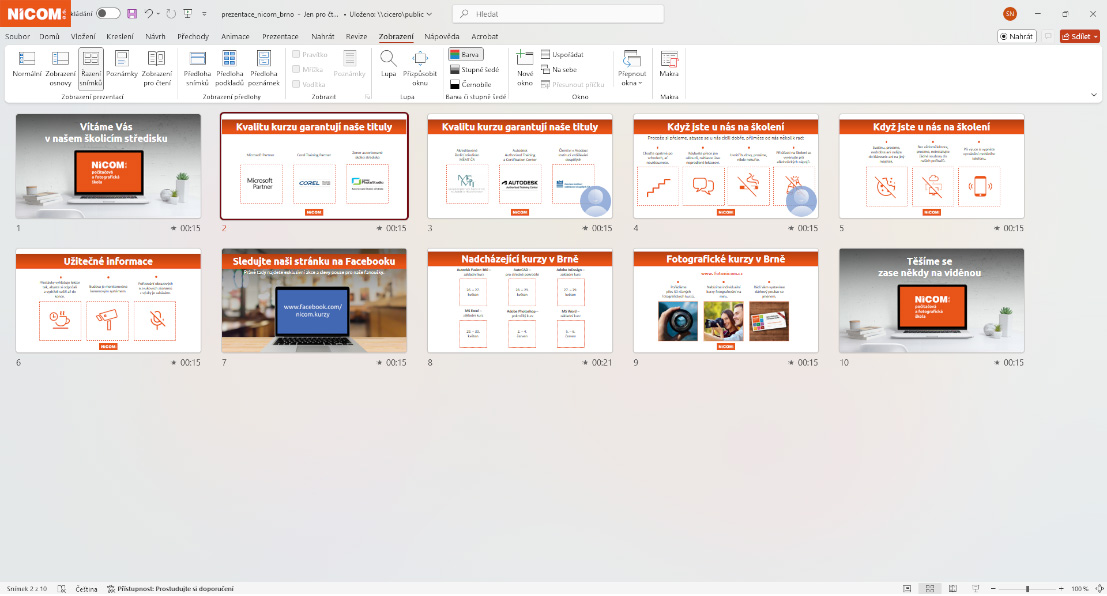This screenshot has height=596, width=1107.
Task: Select the Užitečné informace slide thumbnail
Action: click(98, 301)
